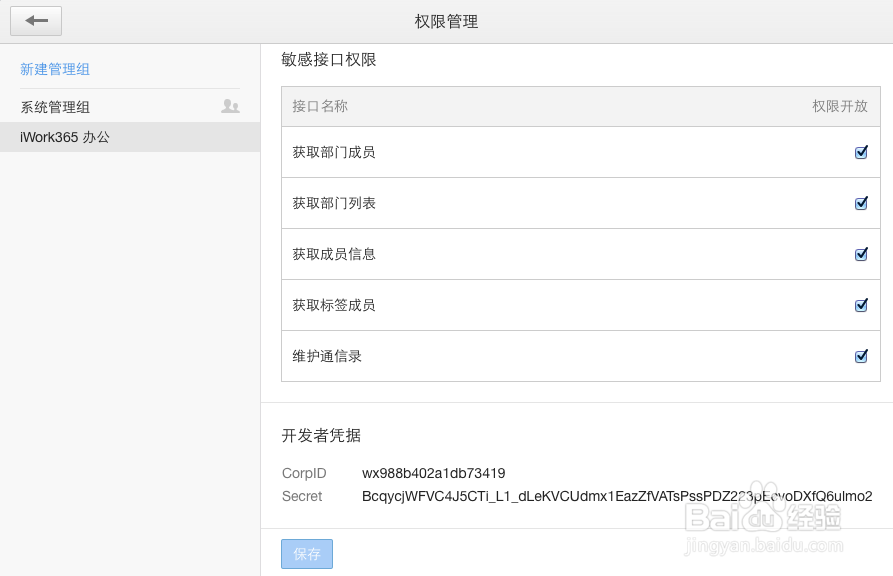This screenshot has width=893, height=576.
Task: Select the CorpID value wx988b402a1db73419
Action: coord(432,473)
